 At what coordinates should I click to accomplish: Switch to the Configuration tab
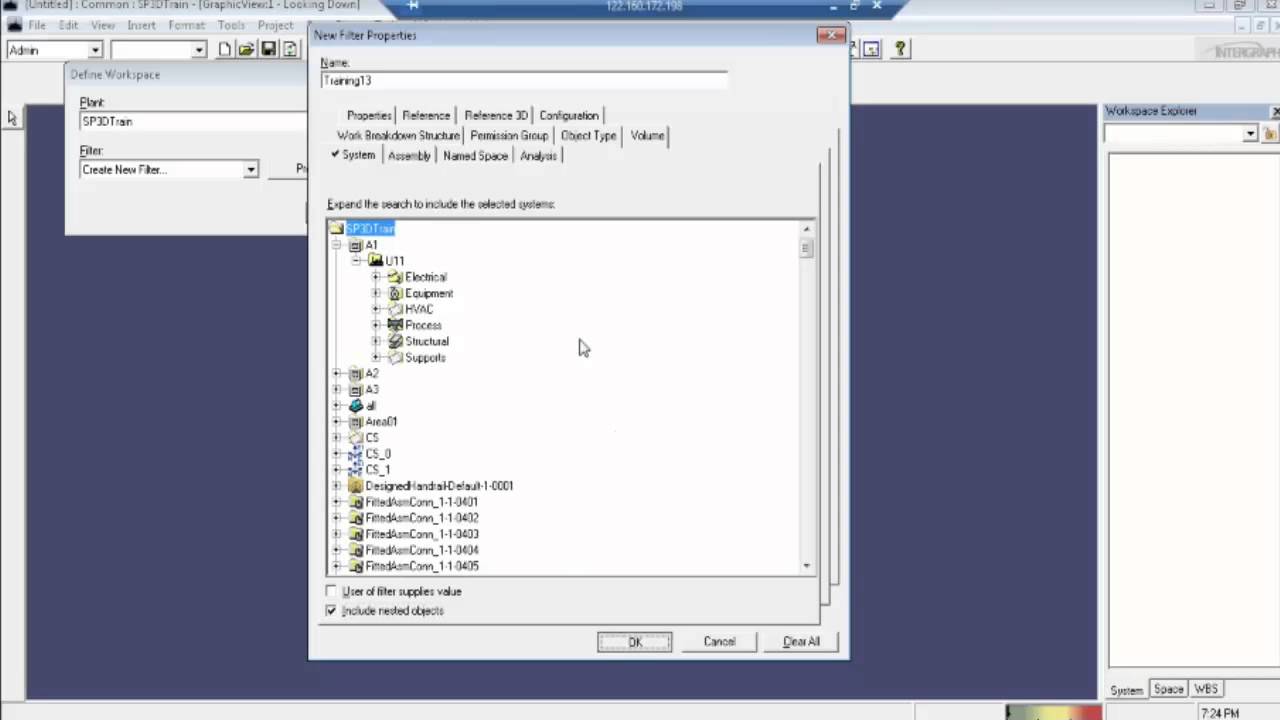[x=569, y=116]
